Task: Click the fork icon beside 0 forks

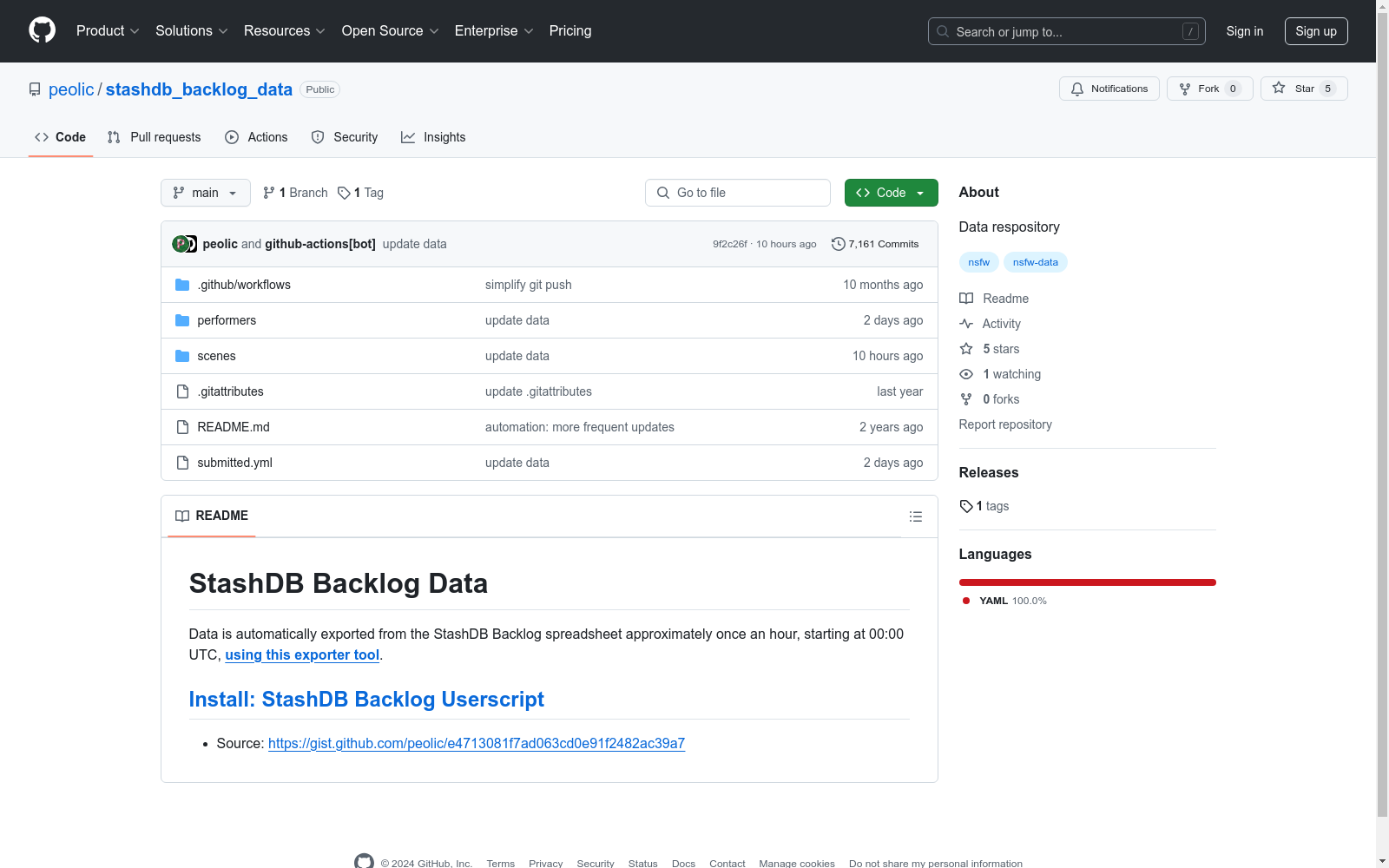Action: coord(966,399)
